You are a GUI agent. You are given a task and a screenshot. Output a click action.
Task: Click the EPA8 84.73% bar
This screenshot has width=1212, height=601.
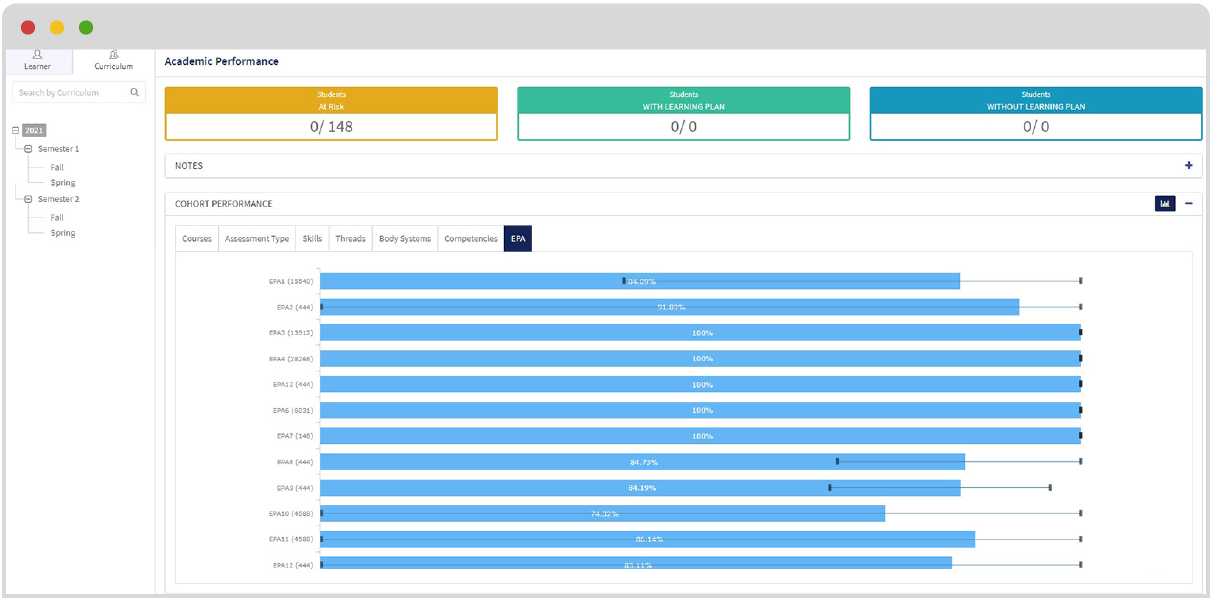[642, 462]
